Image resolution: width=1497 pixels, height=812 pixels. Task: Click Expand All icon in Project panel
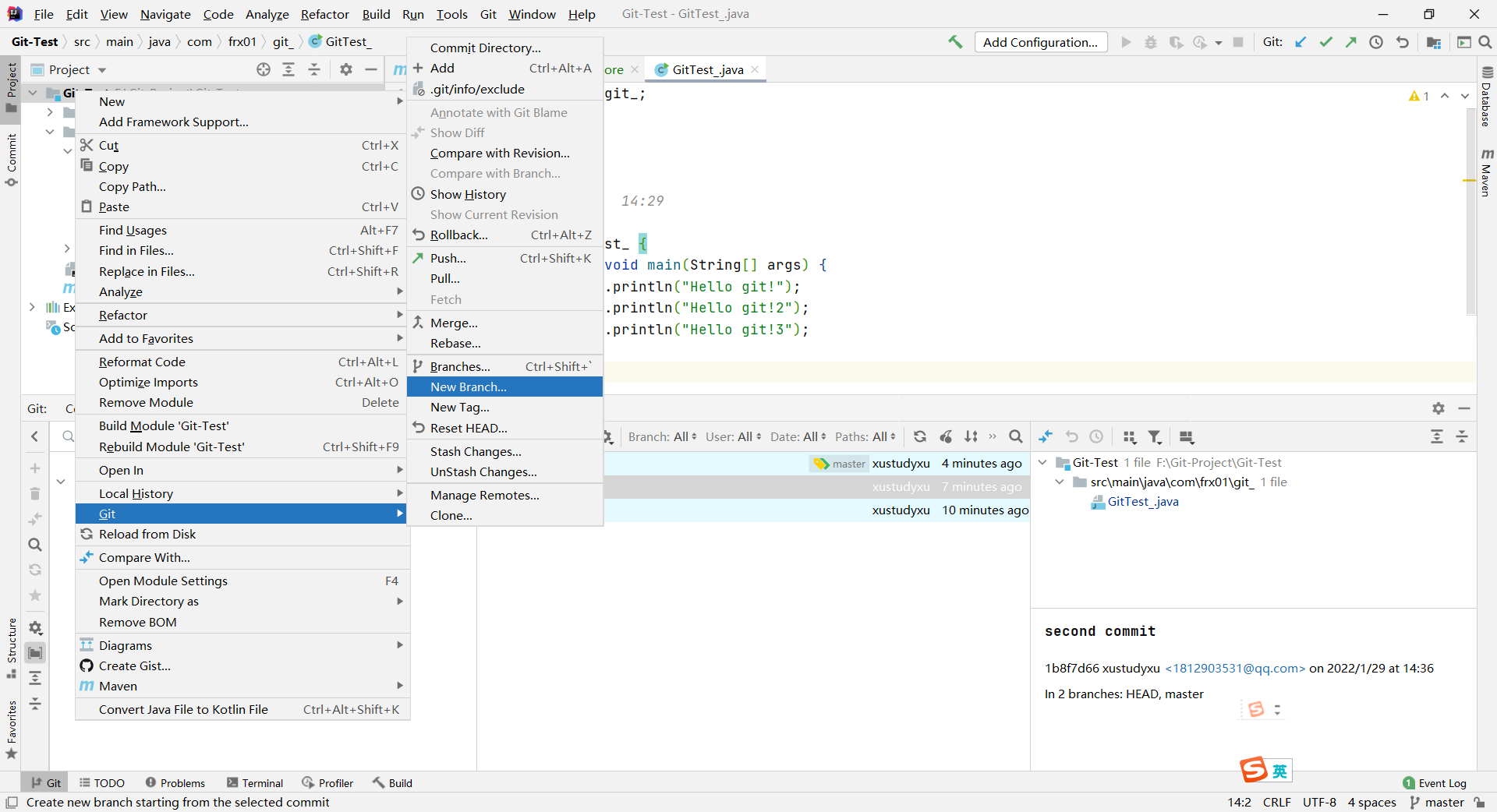288,69
